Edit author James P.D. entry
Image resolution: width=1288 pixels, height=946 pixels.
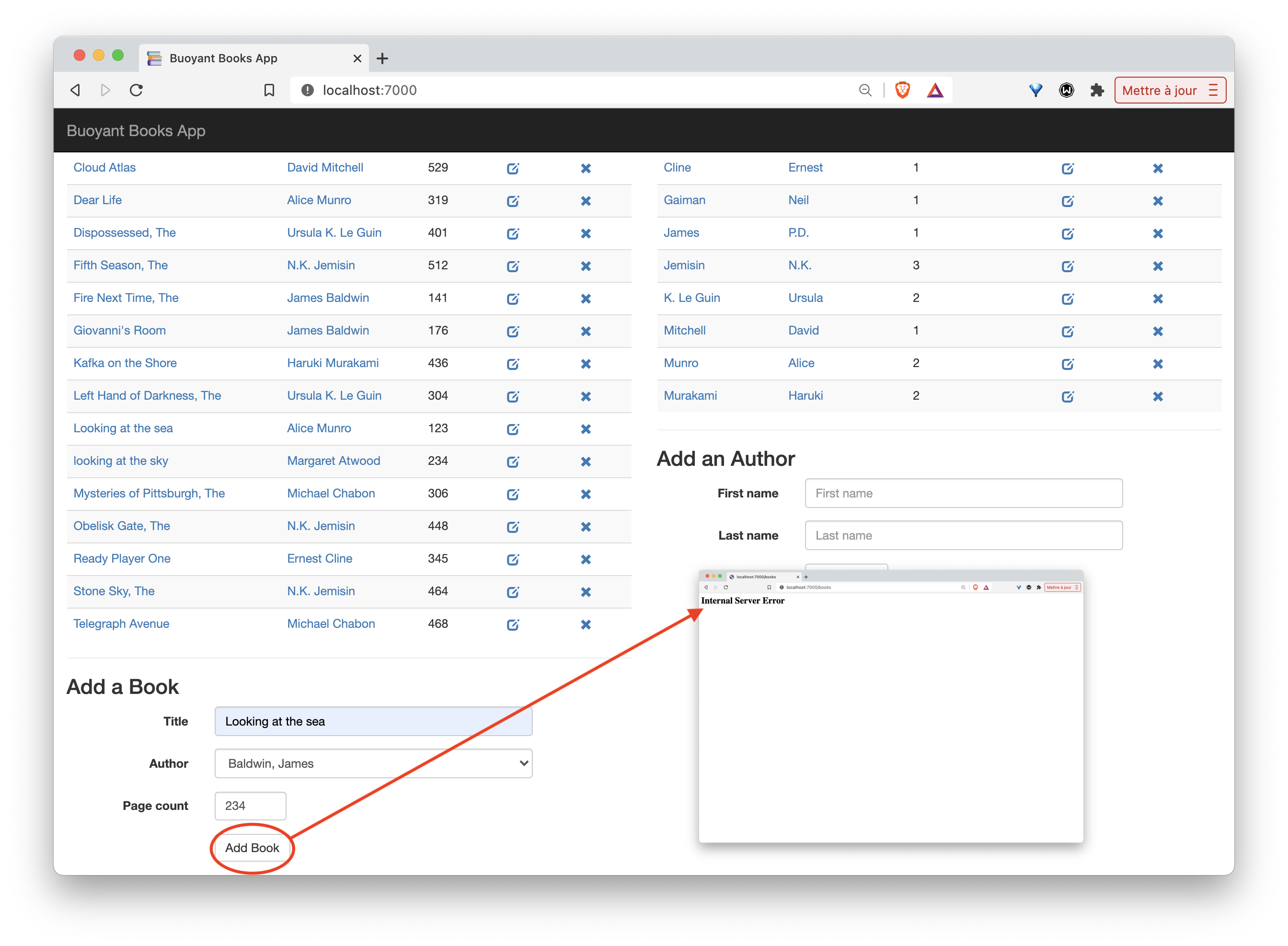[1067, 234]
